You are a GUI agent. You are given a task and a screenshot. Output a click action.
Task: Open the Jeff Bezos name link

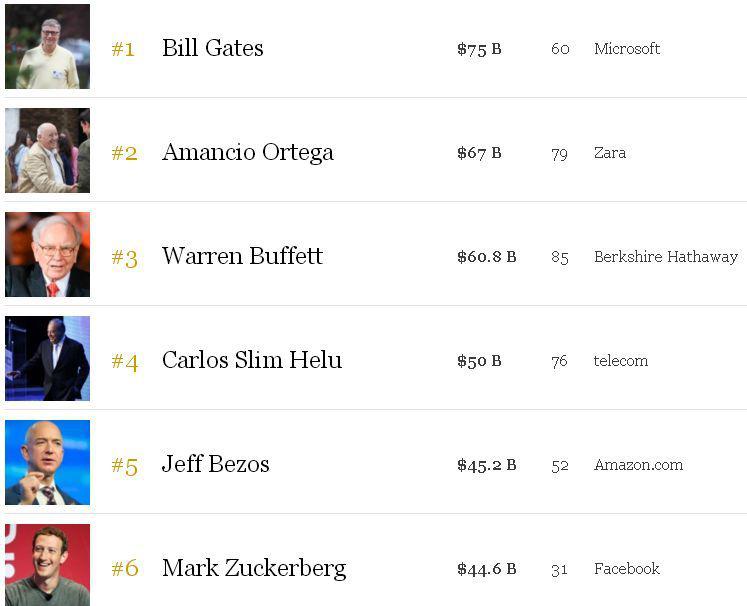[x=215, y=464]
